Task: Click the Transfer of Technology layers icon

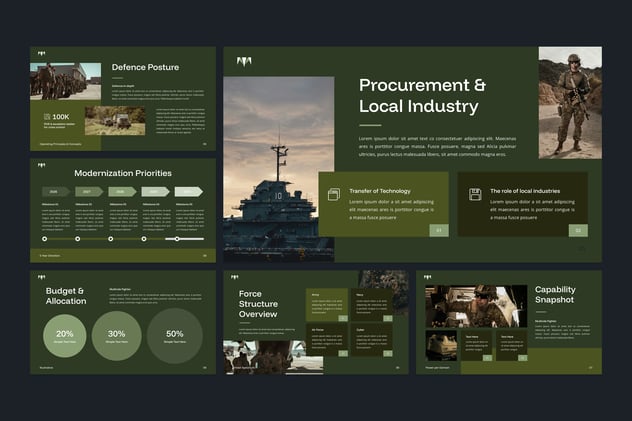Action: (x=334, y=194)
